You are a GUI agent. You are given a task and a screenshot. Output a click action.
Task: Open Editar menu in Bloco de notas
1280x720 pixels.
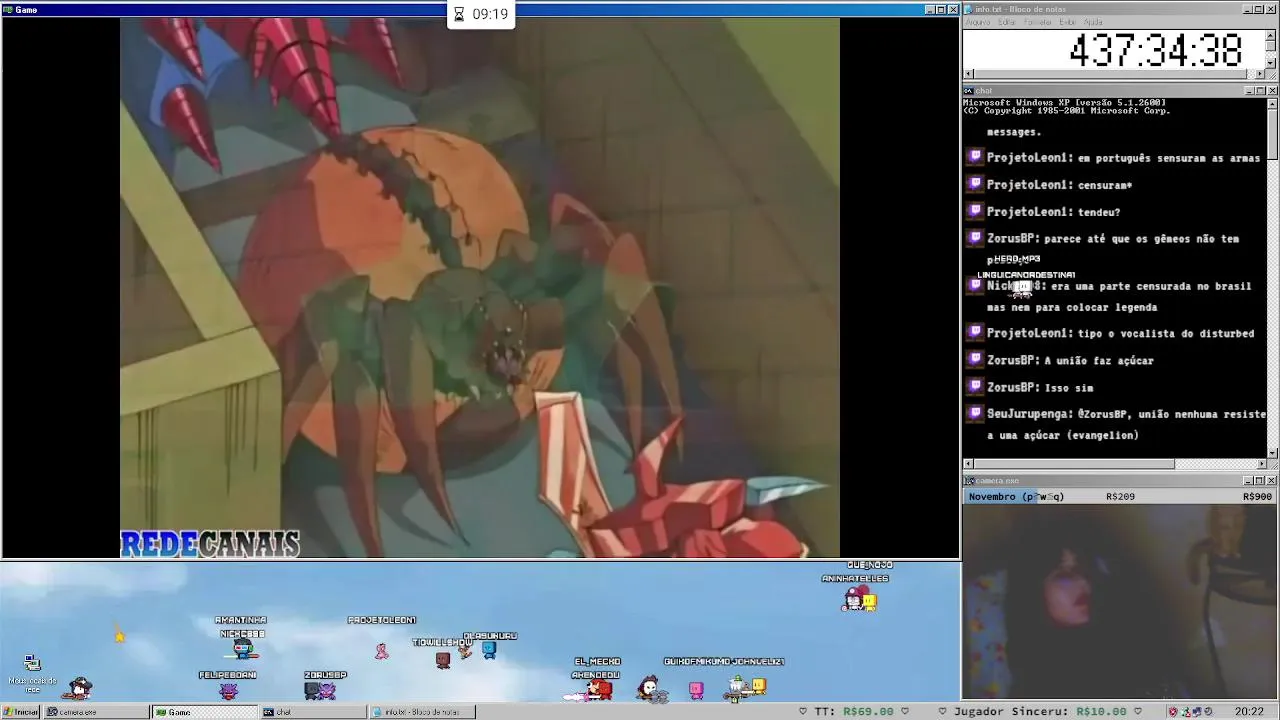1007,22
